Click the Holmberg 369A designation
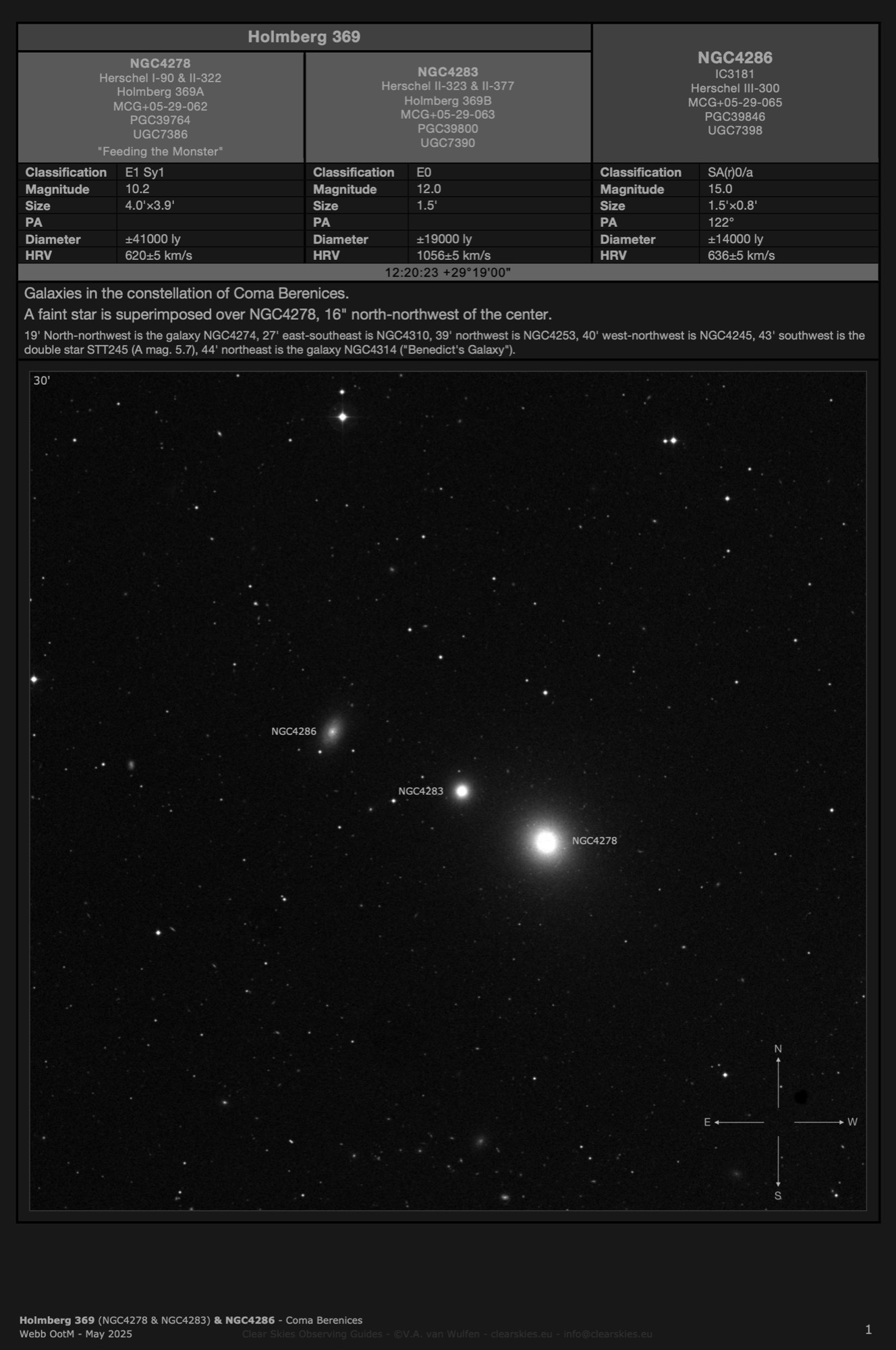 pos(161,92)
